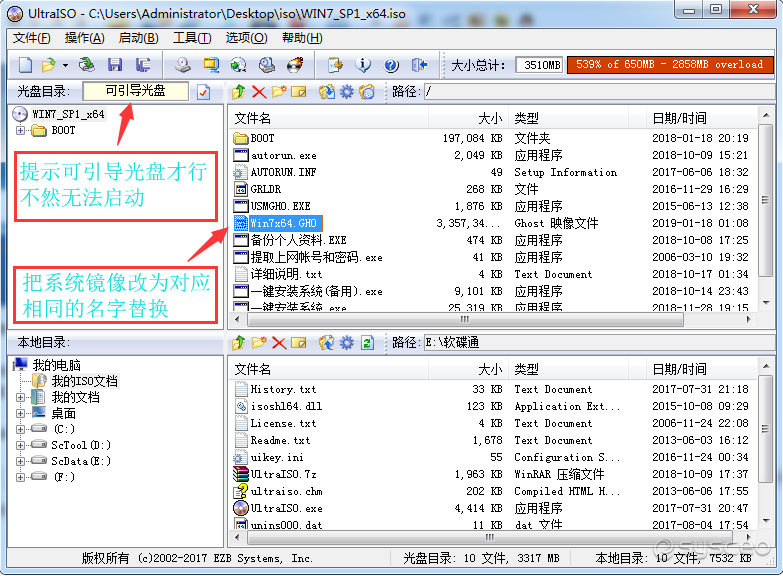Expand the (C:) drive node
Screen dimensions: 783x576
(20, 429)
